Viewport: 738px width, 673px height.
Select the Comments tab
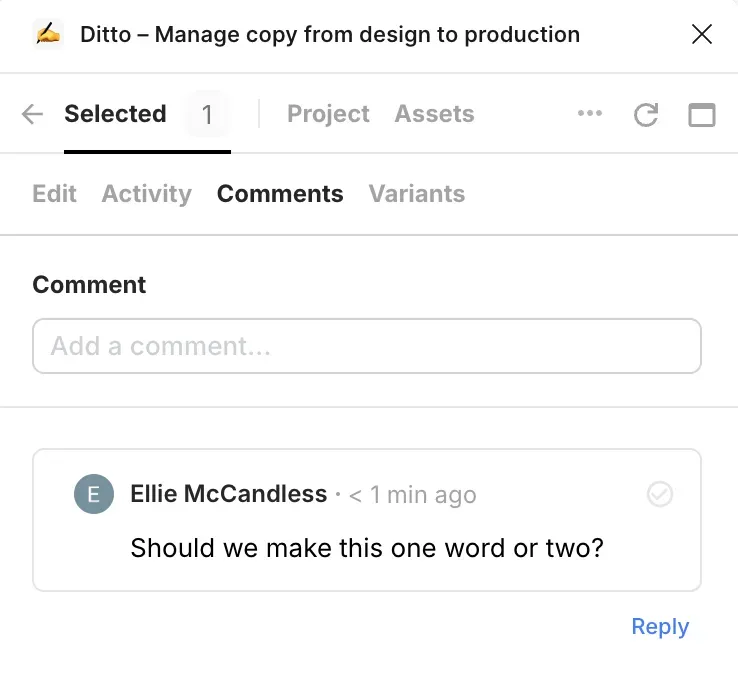tap(280, 193)
